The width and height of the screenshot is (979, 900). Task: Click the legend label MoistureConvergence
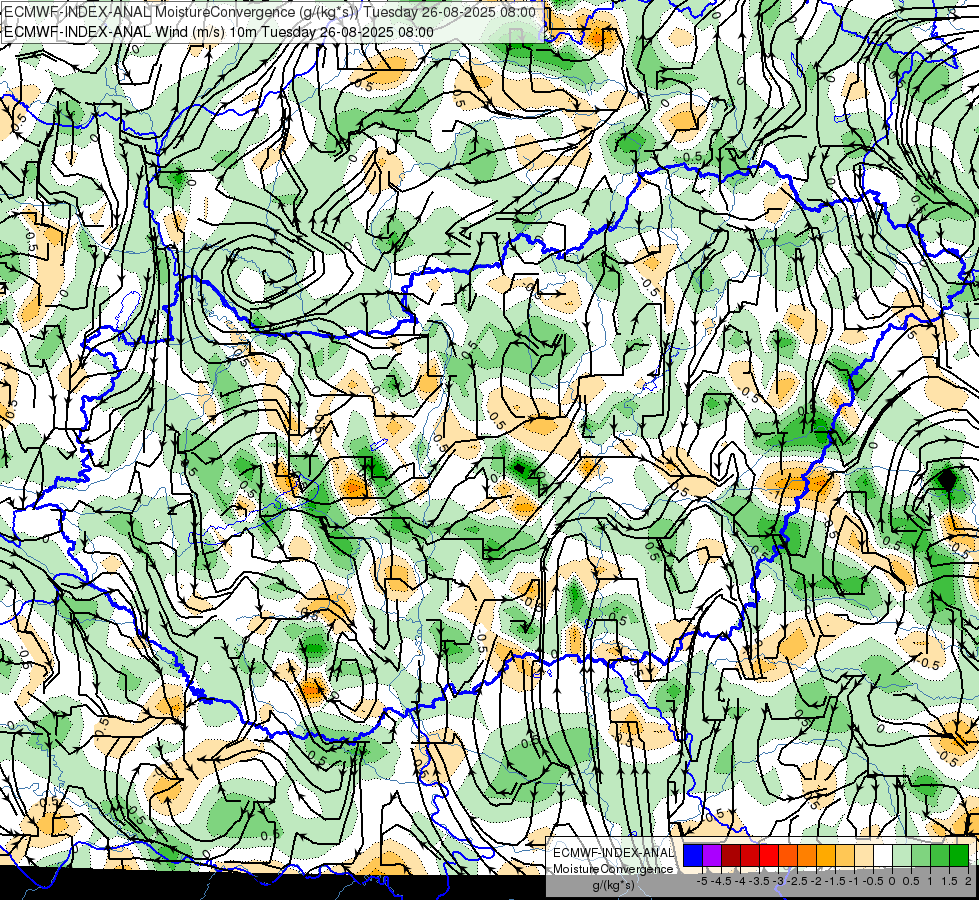tap(613, 869)
